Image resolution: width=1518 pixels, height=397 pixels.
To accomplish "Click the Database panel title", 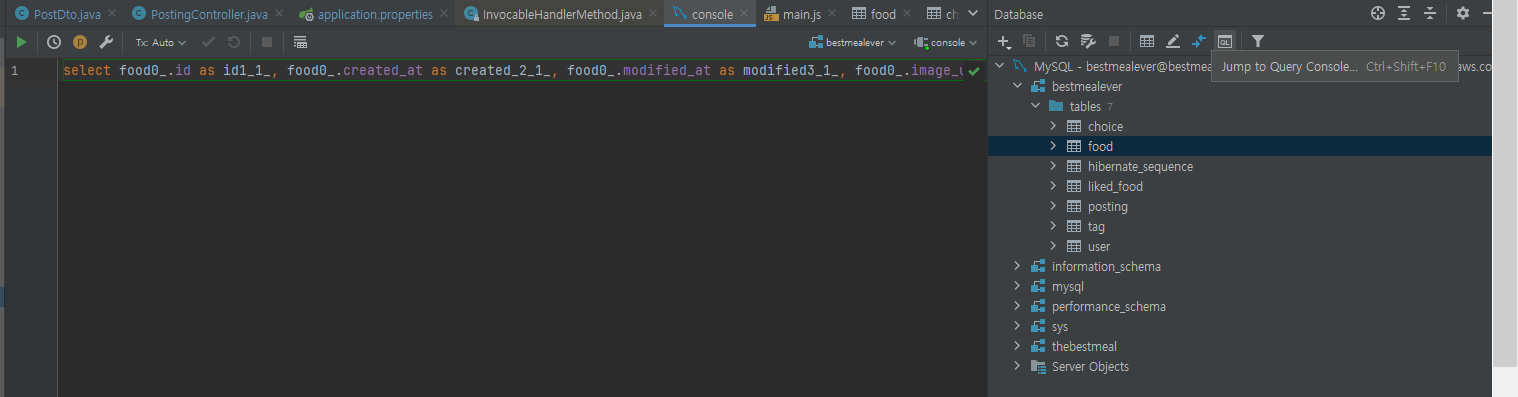I will (1018, 14).
